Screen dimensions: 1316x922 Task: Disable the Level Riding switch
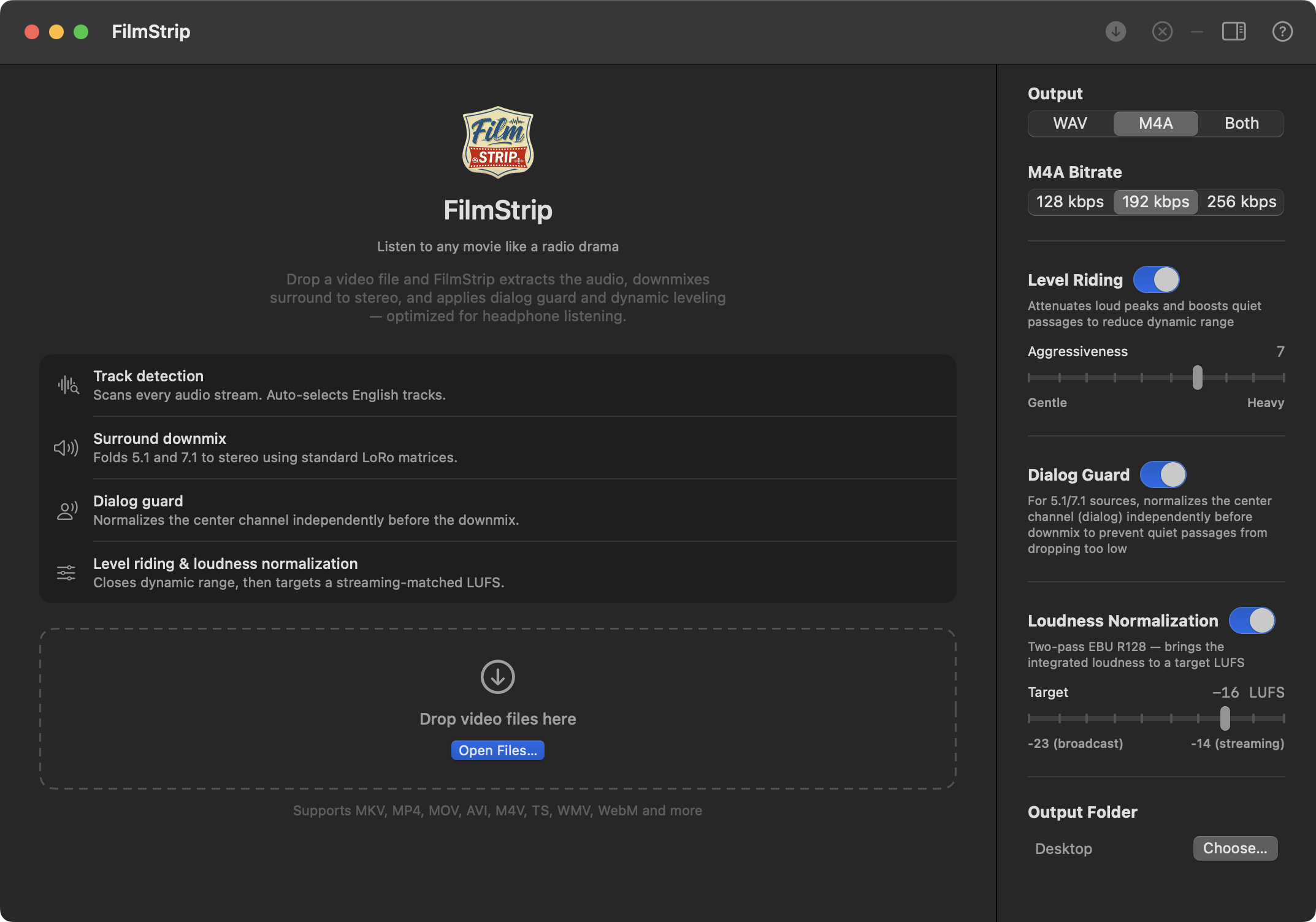(1156, 280)
